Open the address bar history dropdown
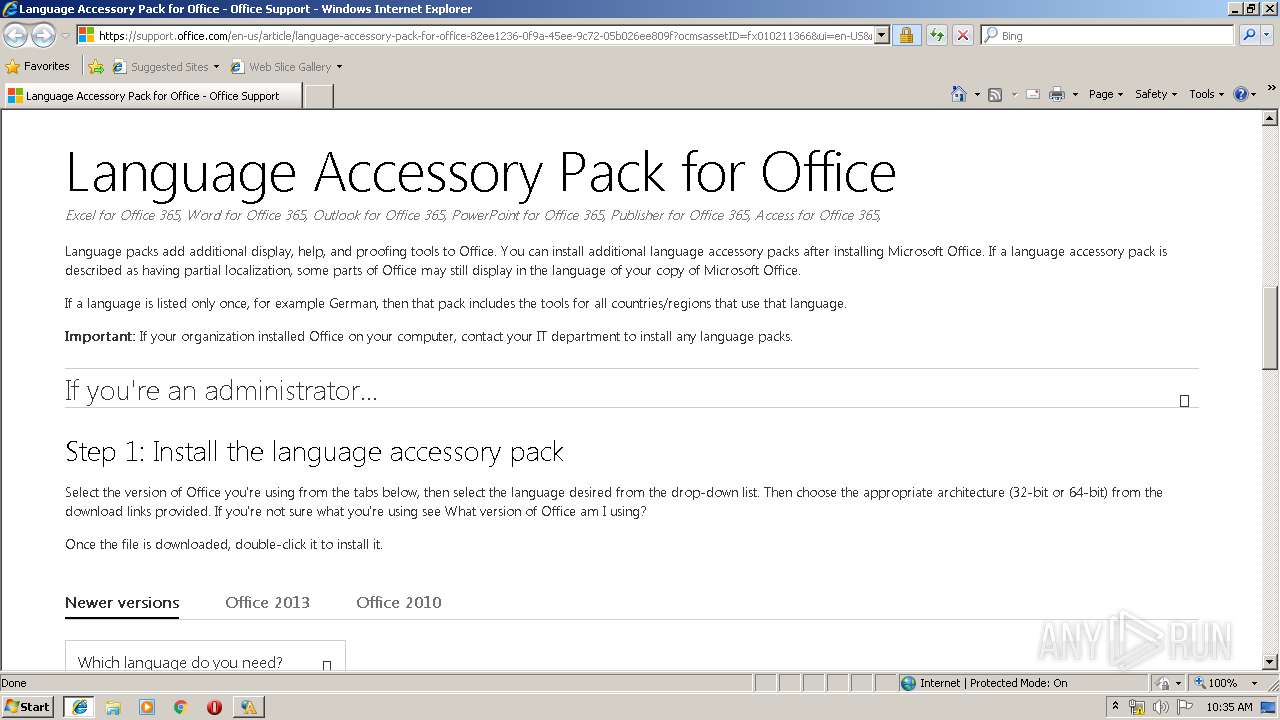Image resolution: width=1280 pixels, height=720 pixels. [x=881, y=35]
